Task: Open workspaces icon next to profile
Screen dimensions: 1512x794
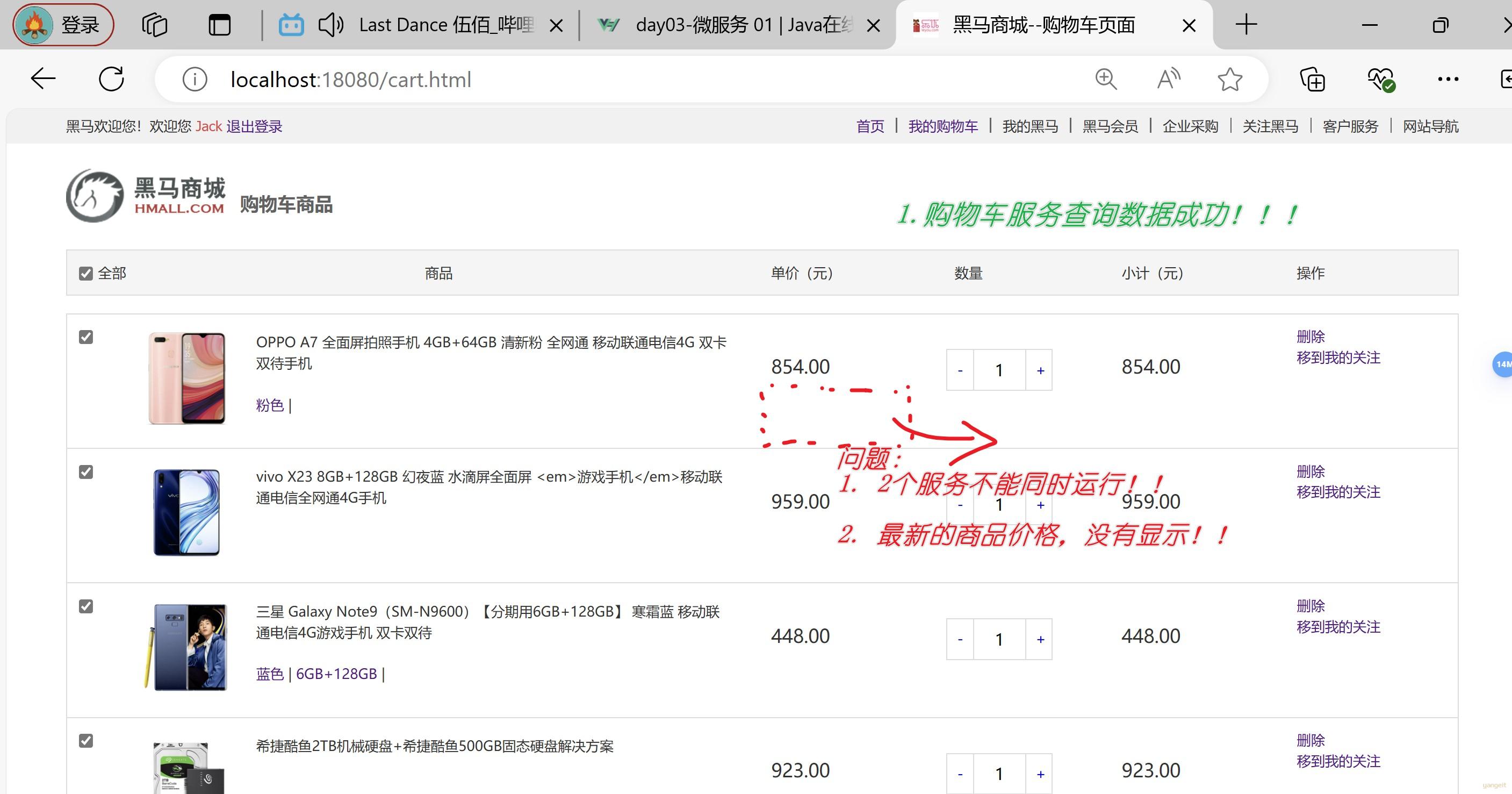Action: 154,25
